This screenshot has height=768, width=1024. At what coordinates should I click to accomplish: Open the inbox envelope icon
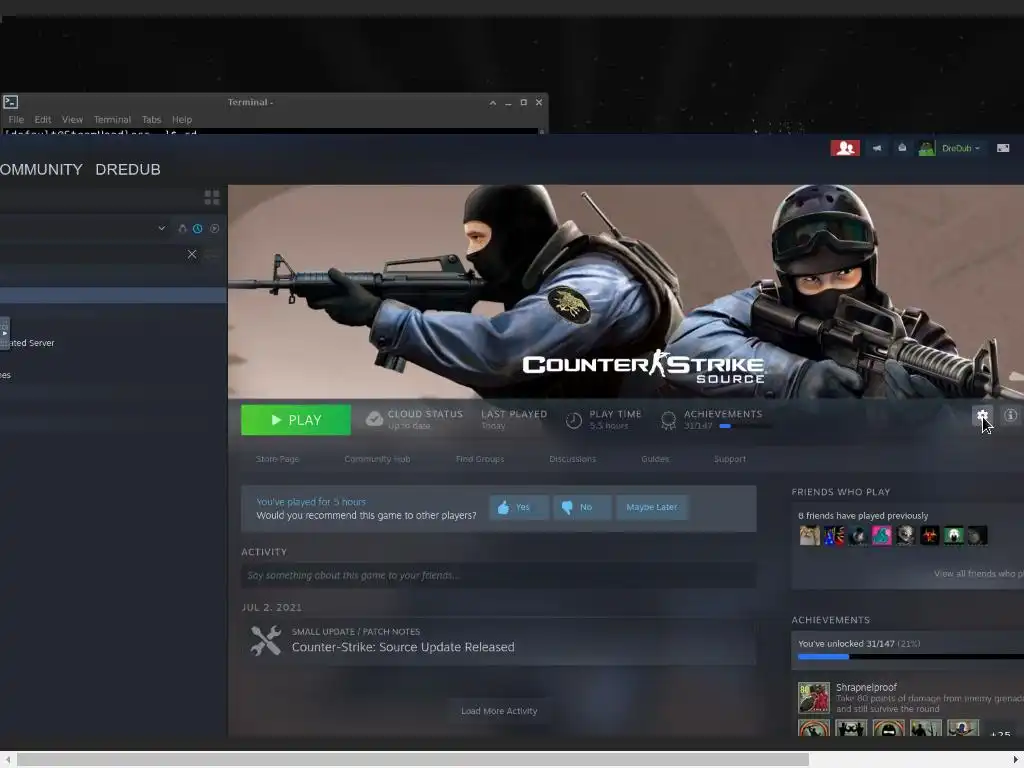click(x=902, y=148)
